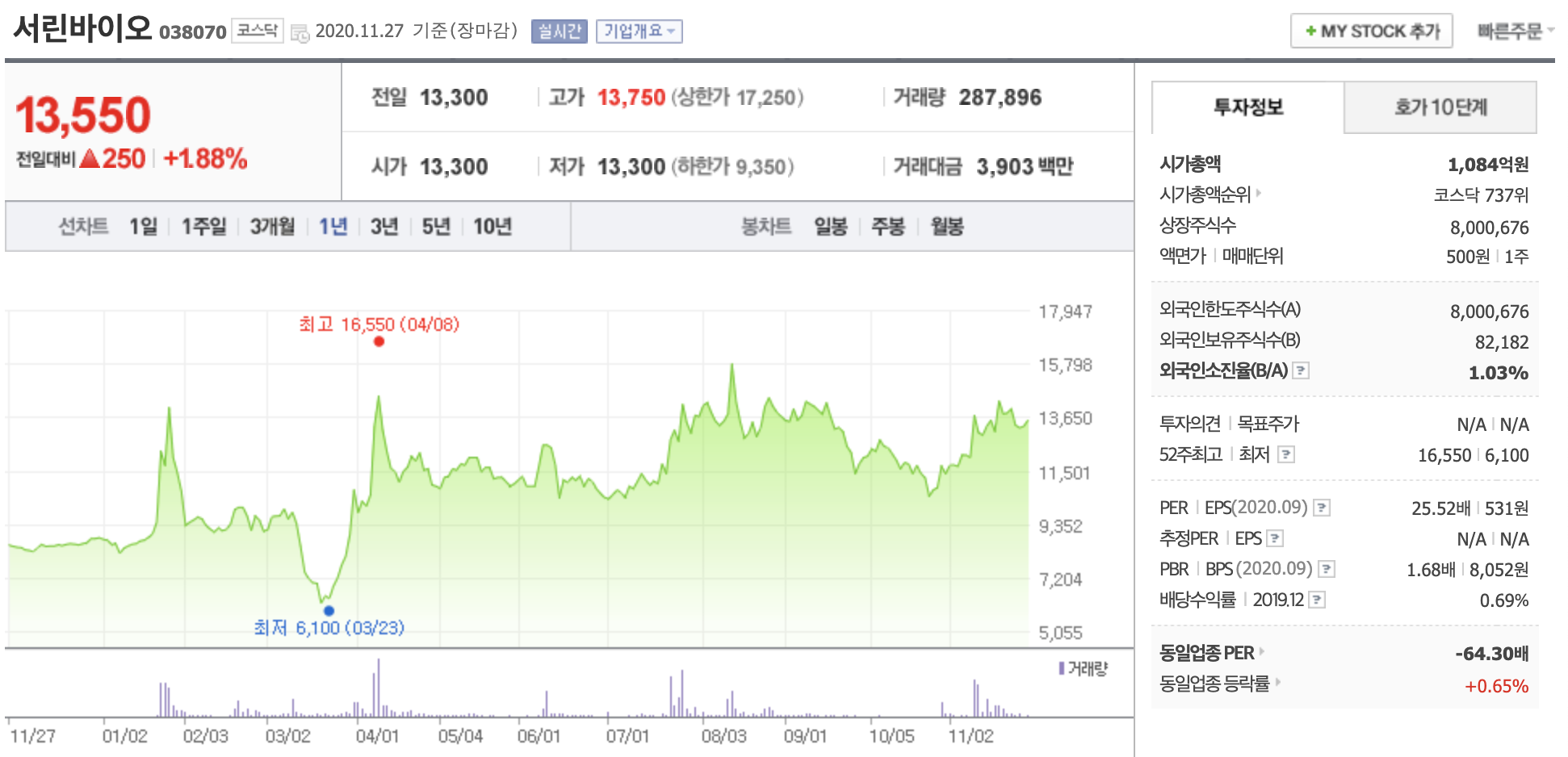Click the 1.68배 PBR value

click(x=1432, y=570)
